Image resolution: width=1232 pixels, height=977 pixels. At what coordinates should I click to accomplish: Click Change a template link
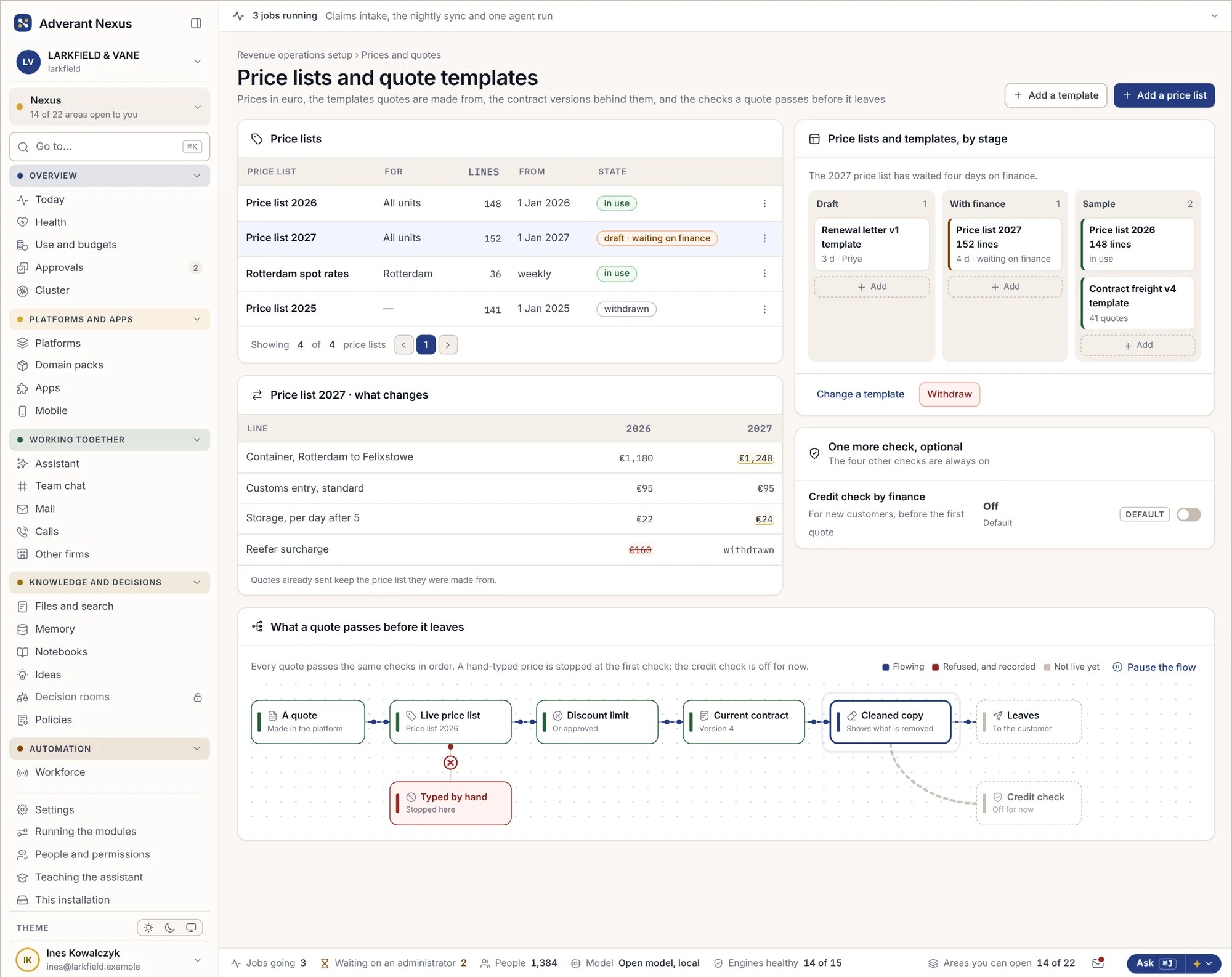[x=860, y=394]
